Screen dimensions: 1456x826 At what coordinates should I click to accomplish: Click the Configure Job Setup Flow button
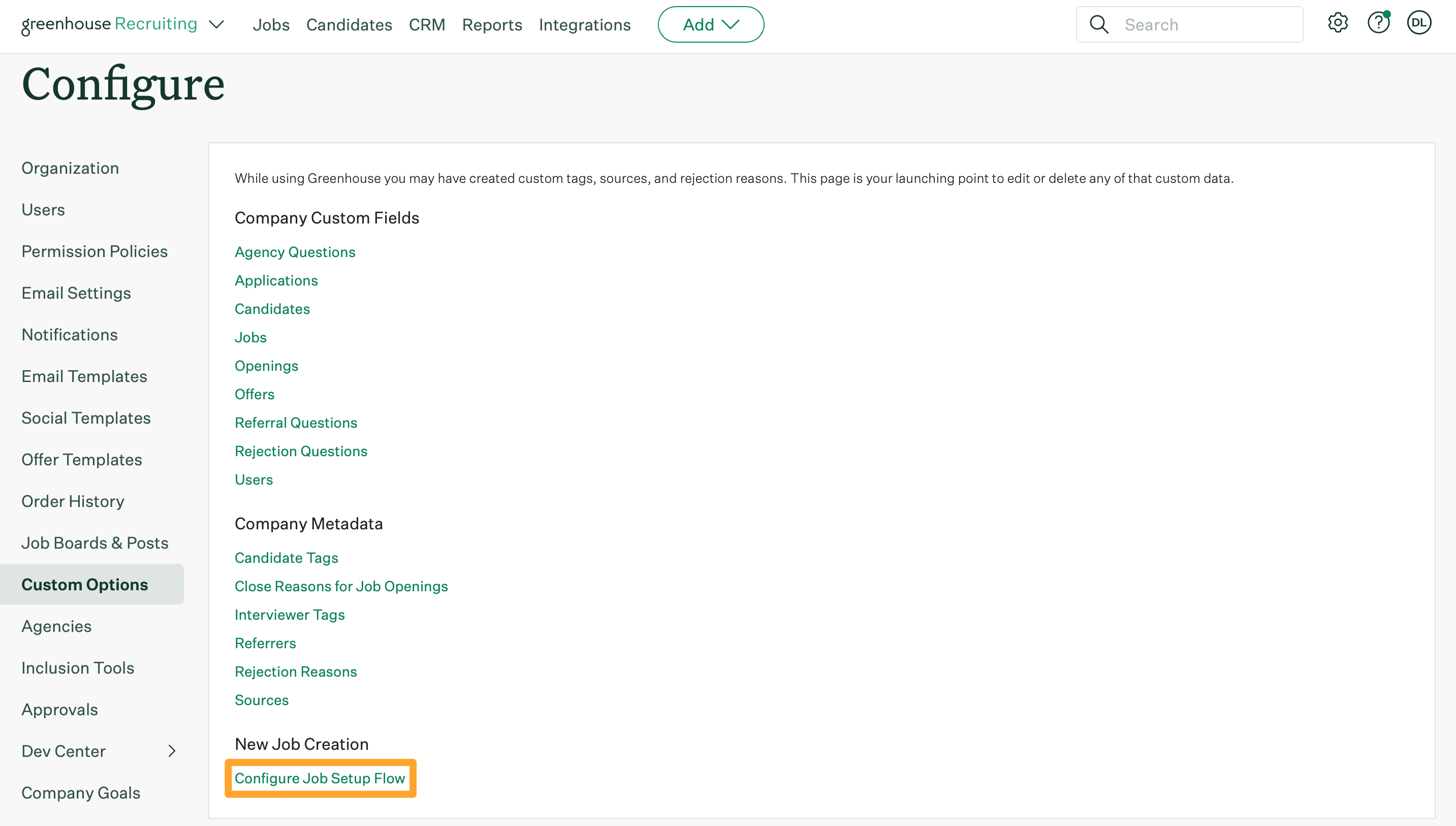pos(320,777)
